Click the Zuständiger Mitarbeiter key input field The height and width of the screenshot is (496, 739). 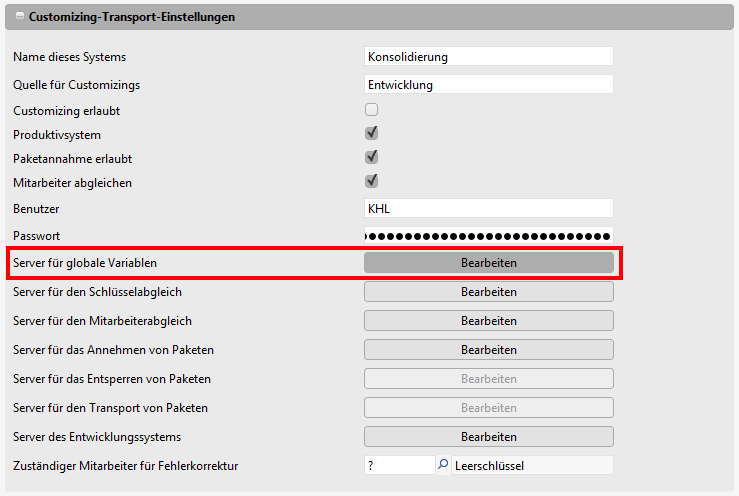pyautogui.click(x=399, y=465)
